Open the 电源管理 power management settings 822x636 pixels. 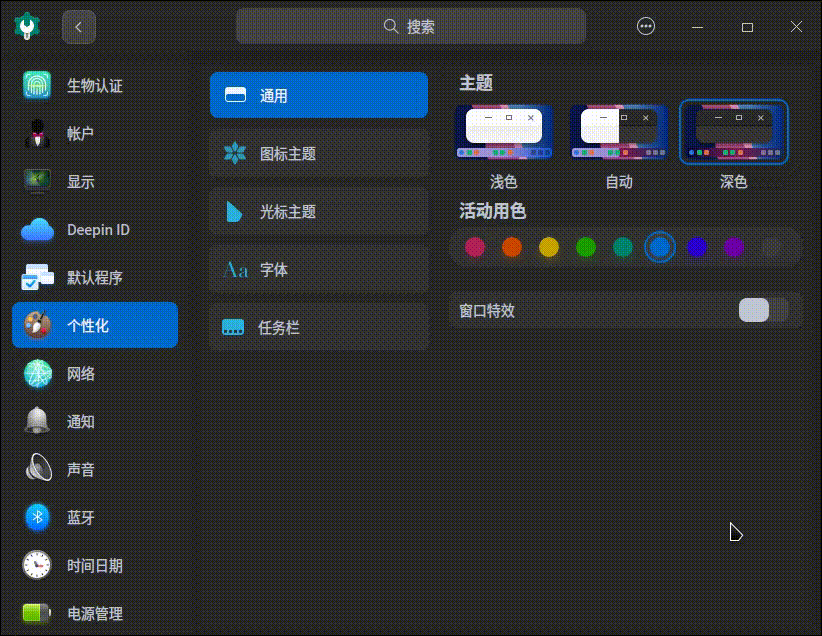coord(96,614)
